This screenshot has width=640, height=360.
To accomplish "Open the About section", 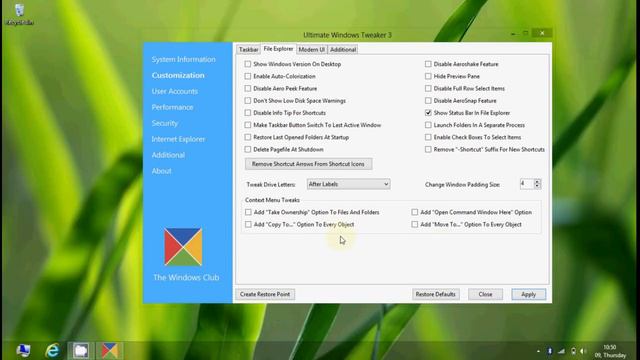I will [x=162, y=171].
